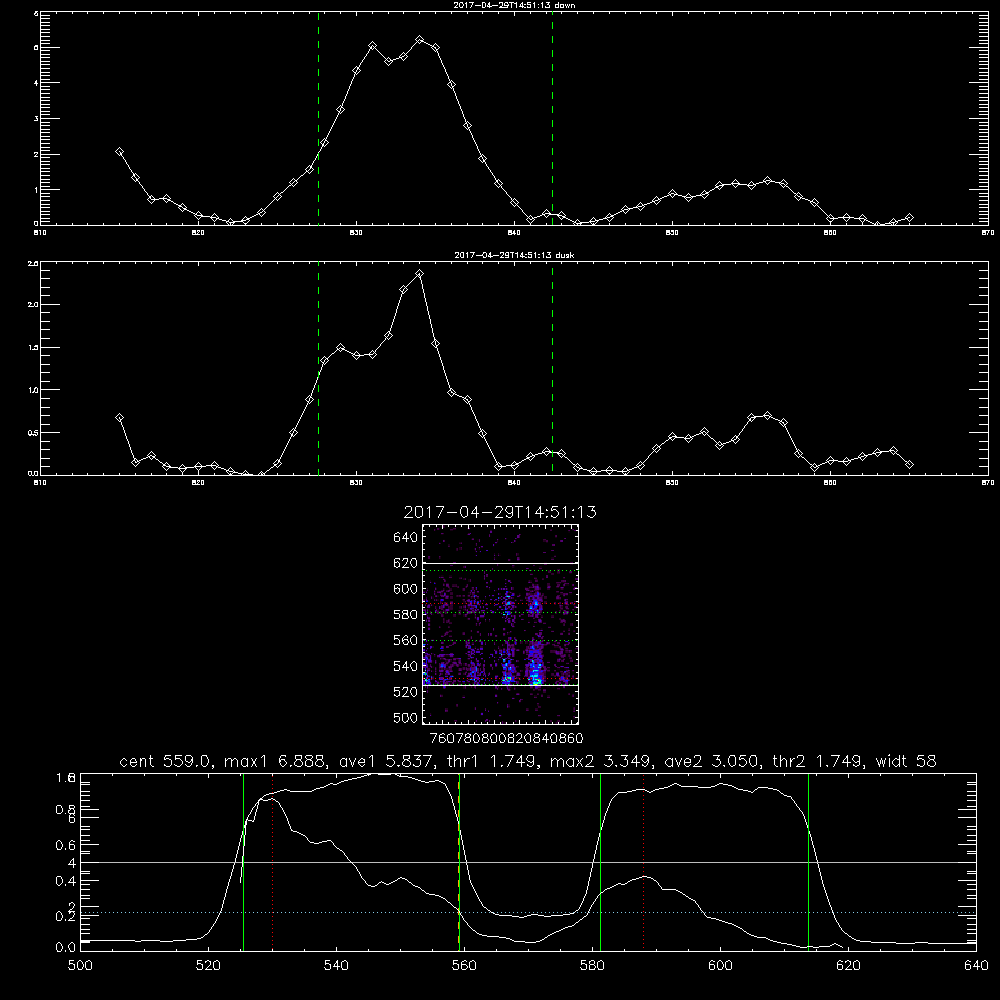1000x1000 pixels.
Task: Click the highest diamond marker in the dusk plot
Action: pos(419,274)
